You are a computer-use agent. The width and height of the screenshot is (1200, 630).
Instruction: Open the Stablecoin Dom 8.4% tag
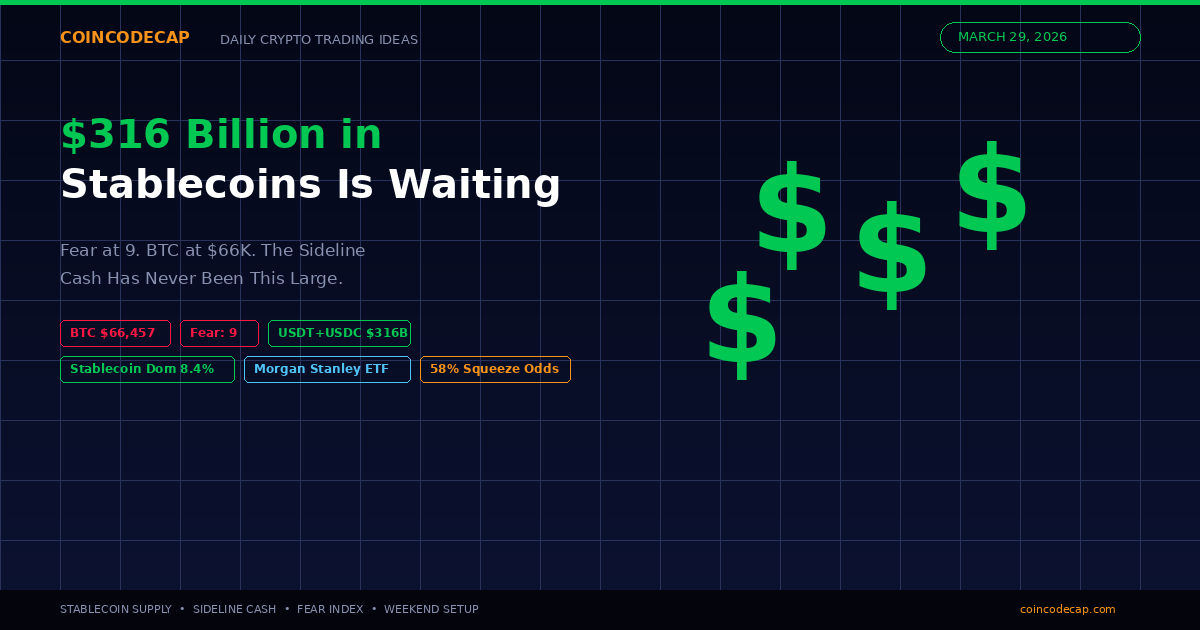click(x=147, y=369)
